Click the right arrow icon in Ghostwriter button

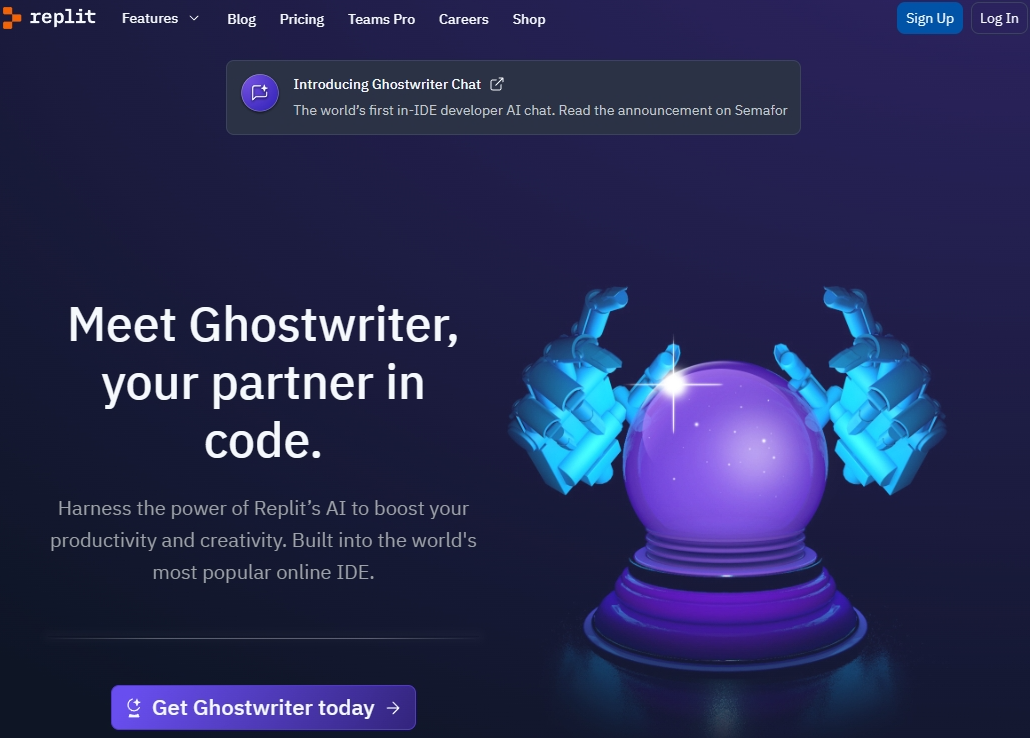(393, 708)
